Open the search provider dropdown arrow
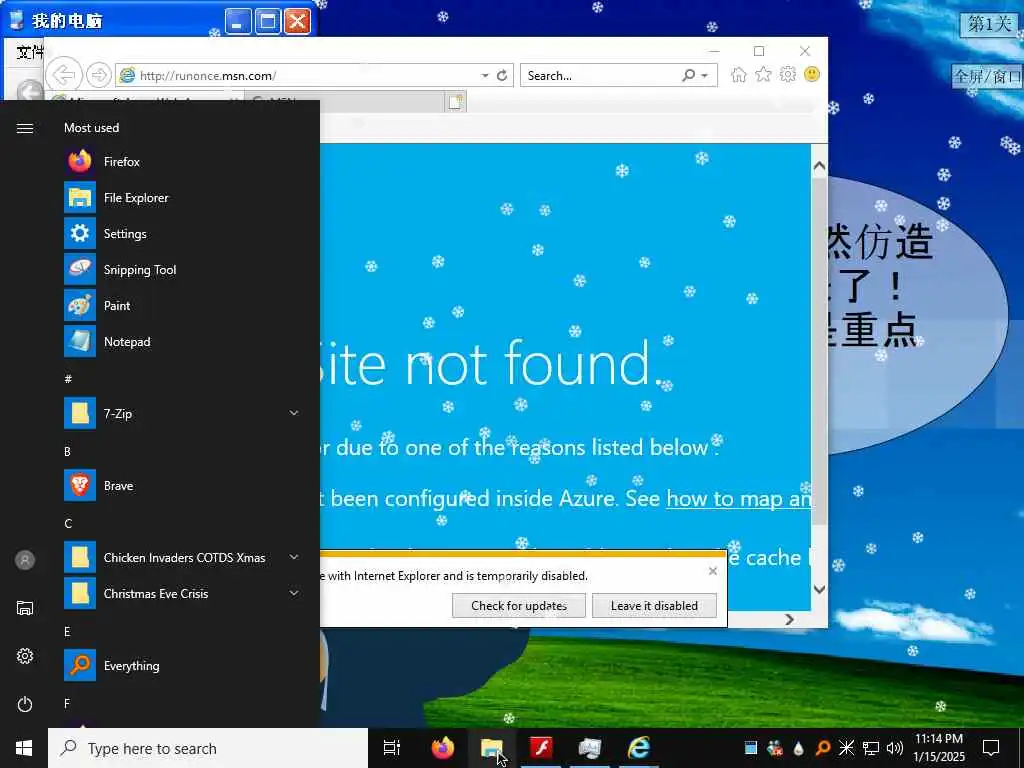Screen dimensions: 1024x768 (705, 76)
